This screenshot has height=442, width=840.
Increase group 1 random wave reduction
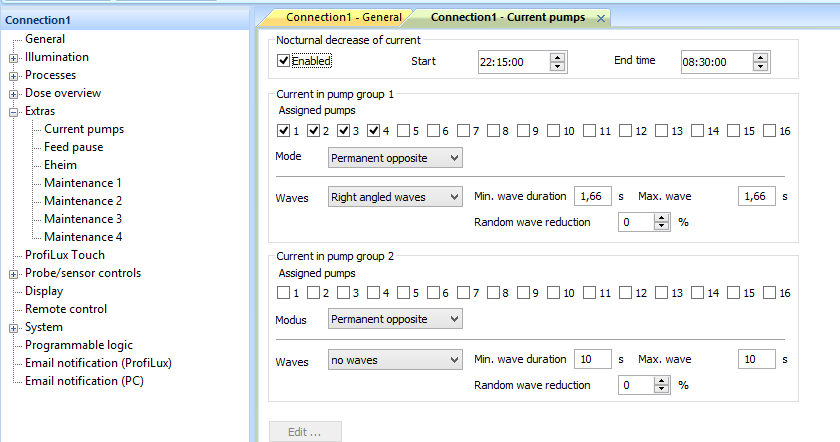(x=660, y=218)
